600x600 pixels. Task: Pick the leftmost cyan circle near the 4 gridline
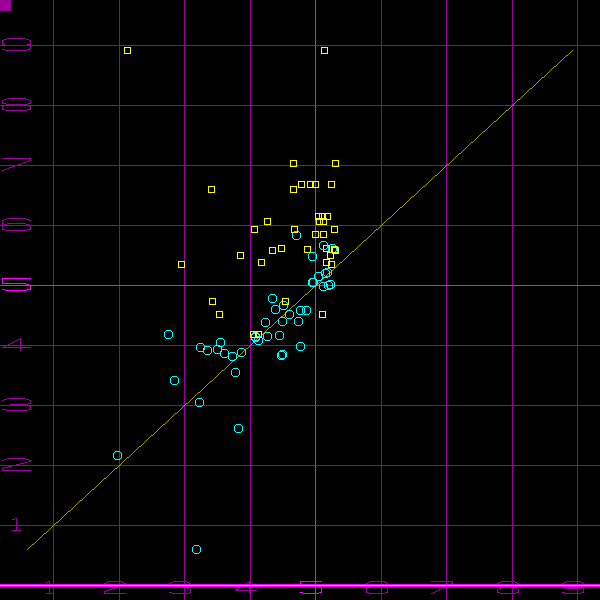(168, 334)
